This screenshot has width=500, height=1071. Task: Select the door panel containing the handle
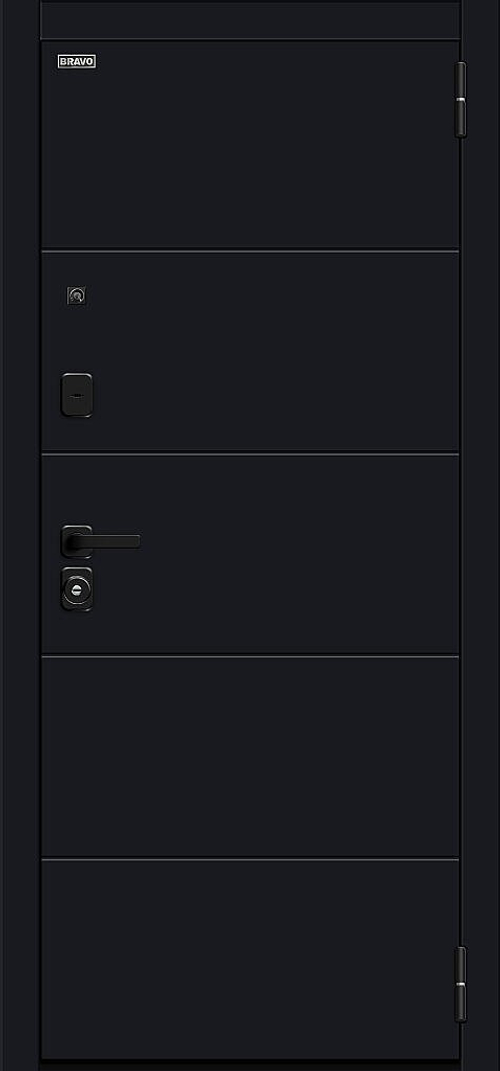point(250,555)
